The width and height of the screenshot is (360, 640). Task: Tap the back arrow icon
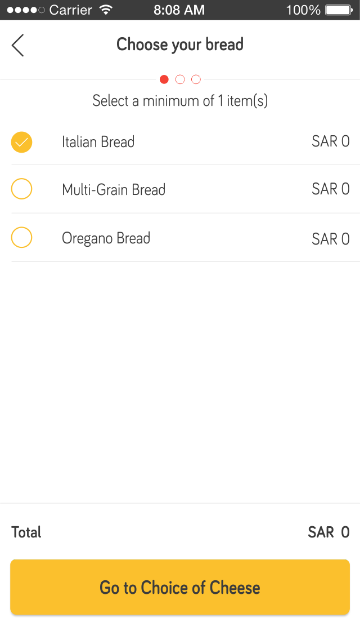pos(18,45)
